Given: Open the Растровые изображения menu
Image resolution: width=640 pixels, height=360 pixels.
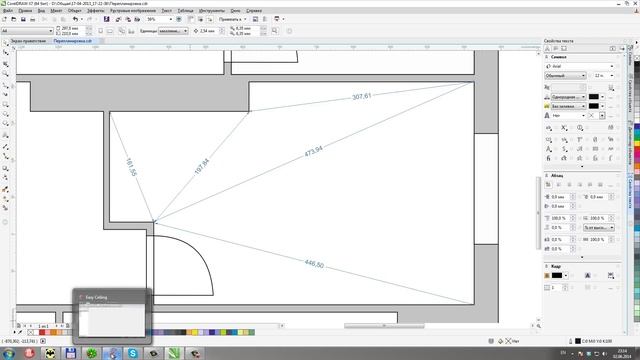Looking at the screenshot, I should 133,11.
